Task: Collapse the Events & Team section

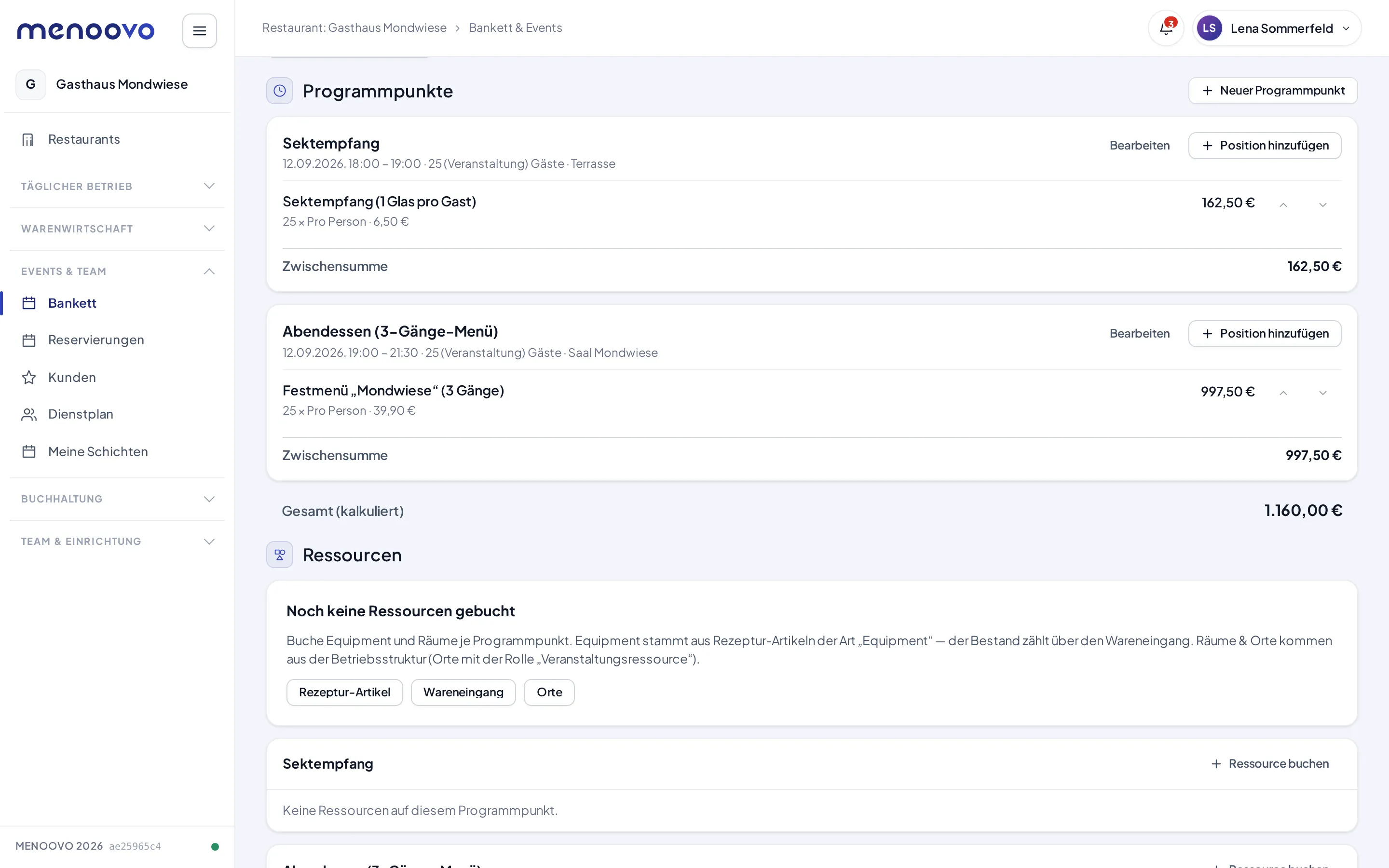Action: (x=117, y=271)
